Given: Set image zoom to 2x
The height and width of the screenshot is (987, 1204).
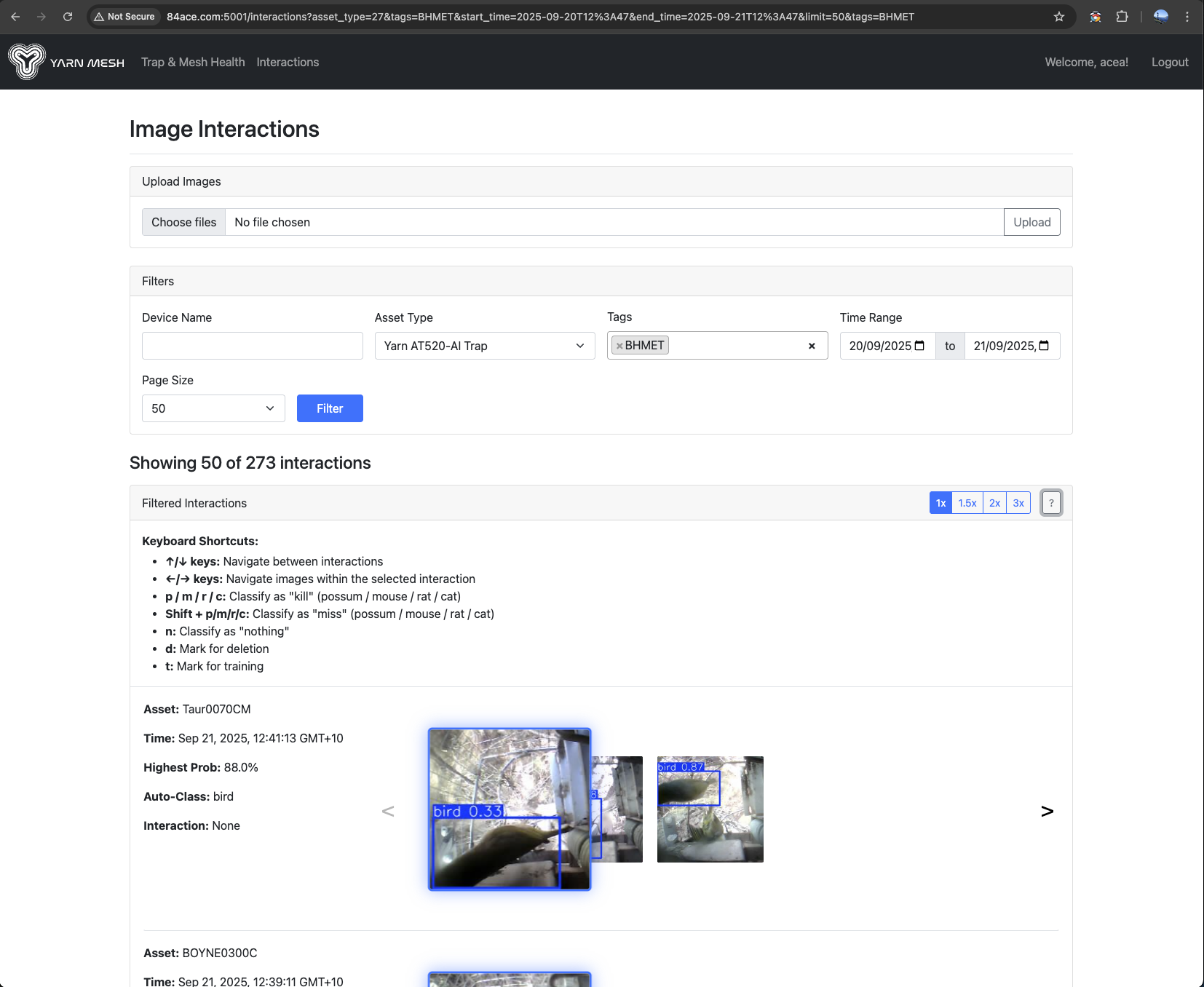Looking at the screenshot, I should coord(994,503).
